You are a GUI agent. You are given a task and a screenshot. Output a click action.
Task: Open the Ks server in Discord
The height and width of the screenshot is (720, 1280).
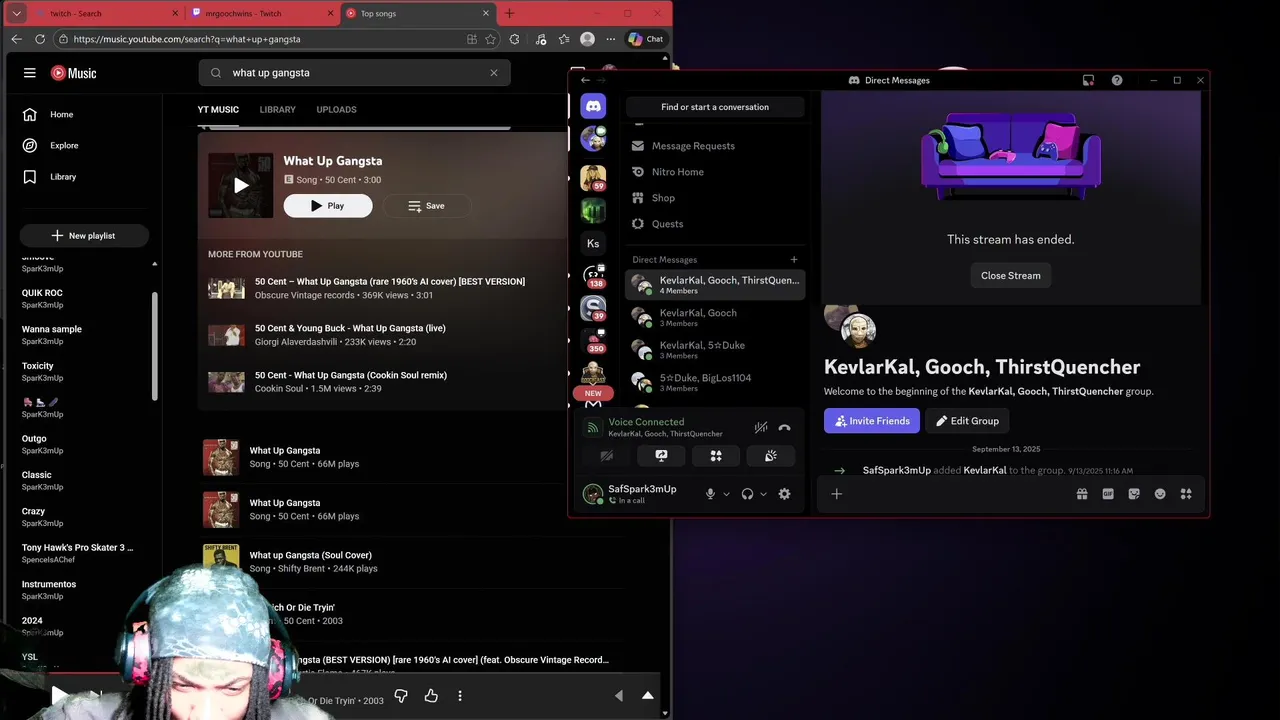tap(593, 243)
